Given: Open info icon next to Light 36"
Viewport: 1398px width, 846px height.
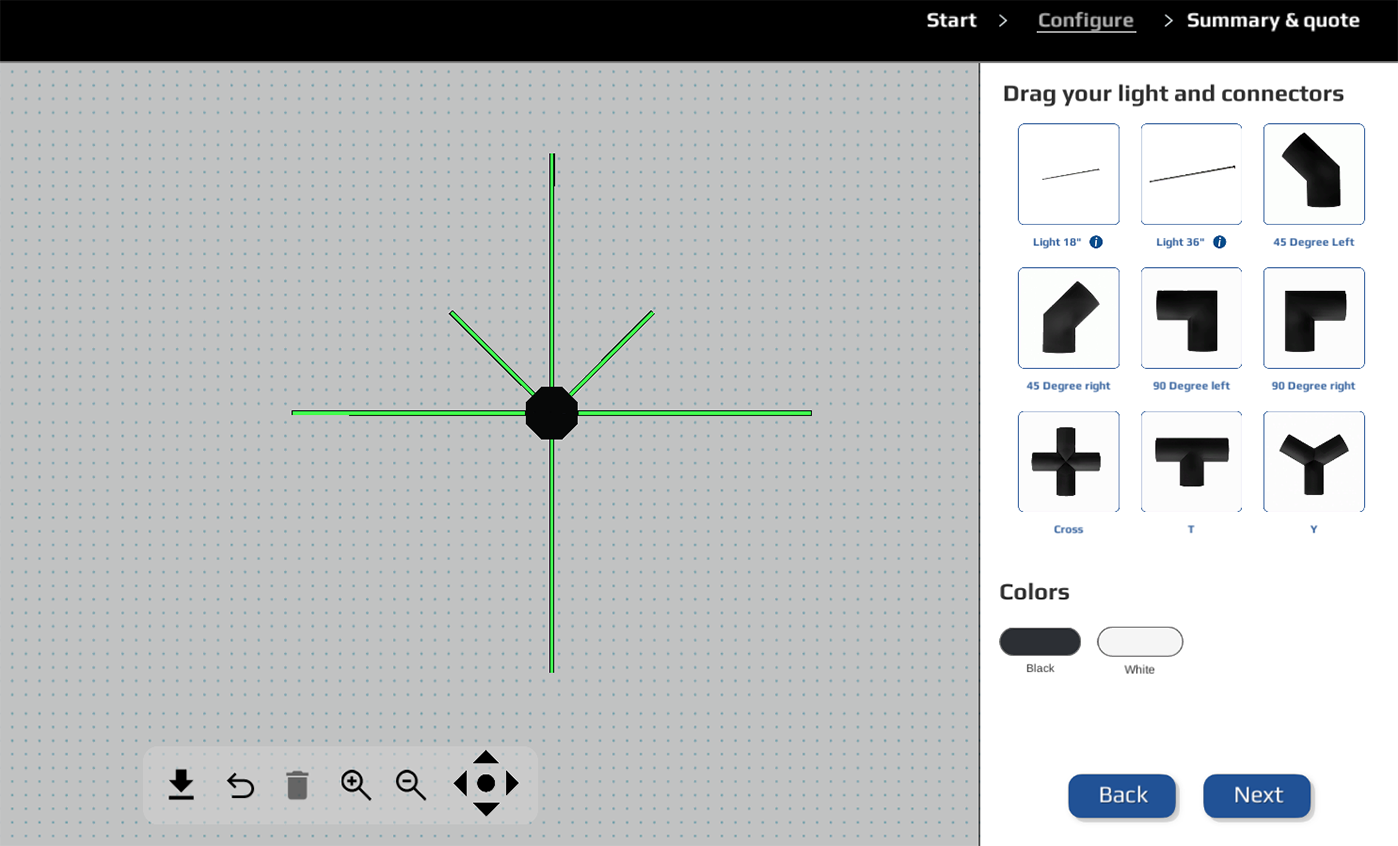Looking at the screenshot, I should 1219,242.
